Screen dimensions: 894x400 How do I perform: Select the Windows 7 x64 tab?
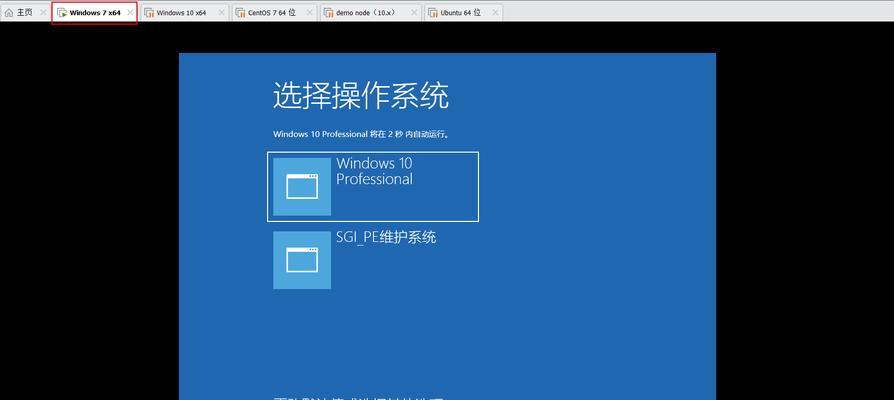95,13
